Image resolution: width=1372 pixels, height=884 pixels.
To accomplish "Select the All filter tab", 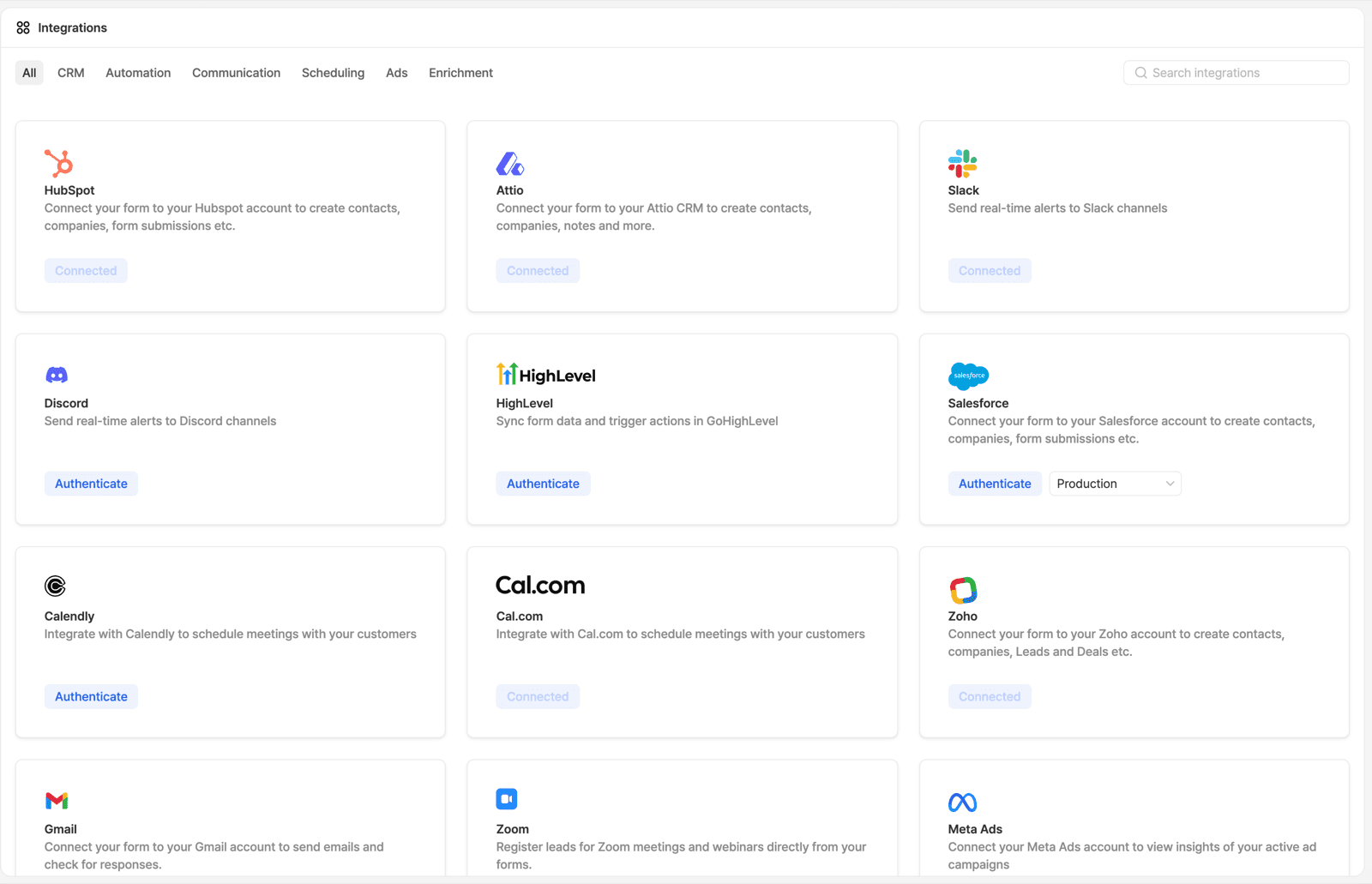I will click(29, 73).
